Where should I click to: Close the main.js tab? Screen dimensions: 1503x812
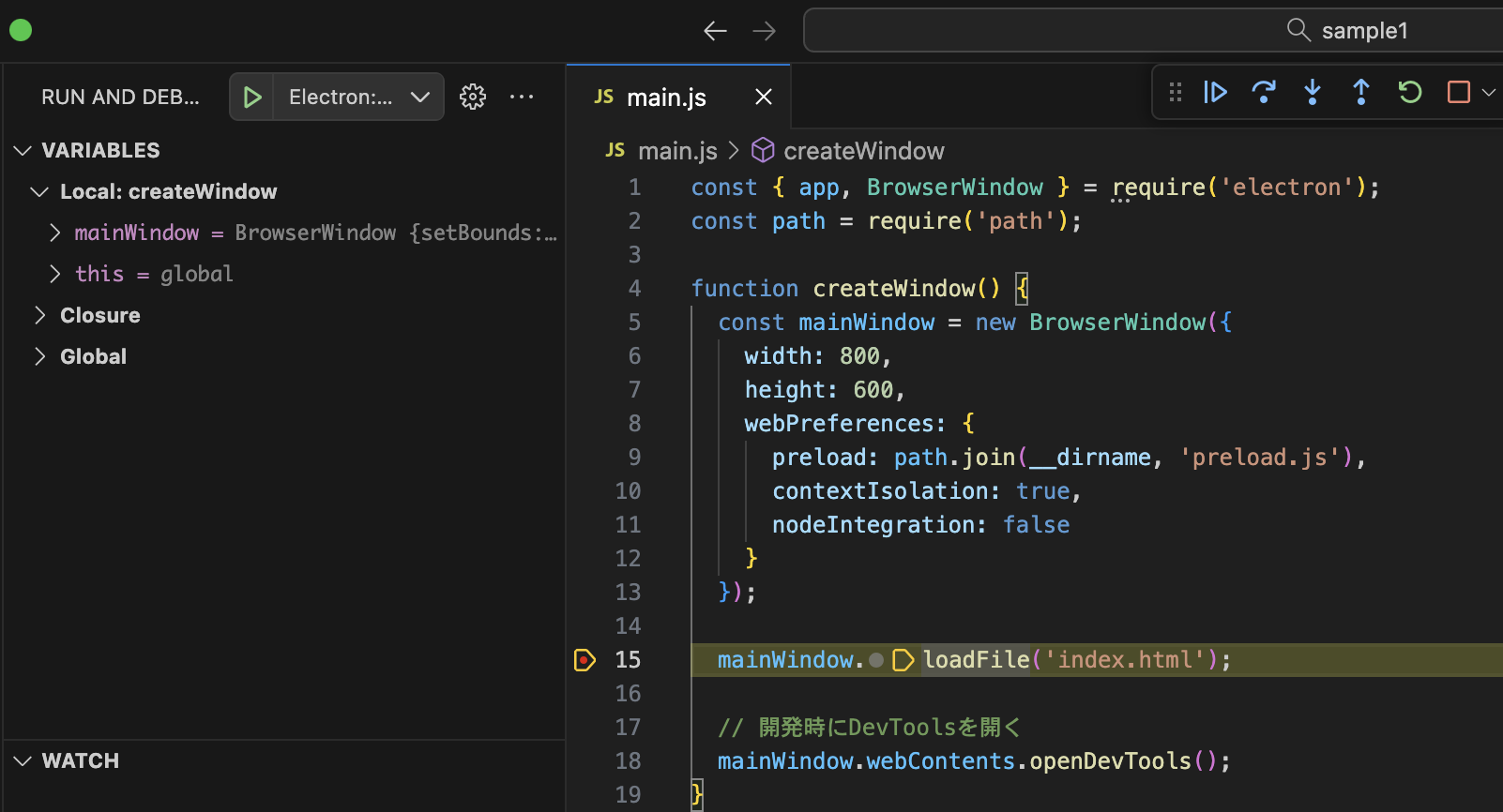764,97
